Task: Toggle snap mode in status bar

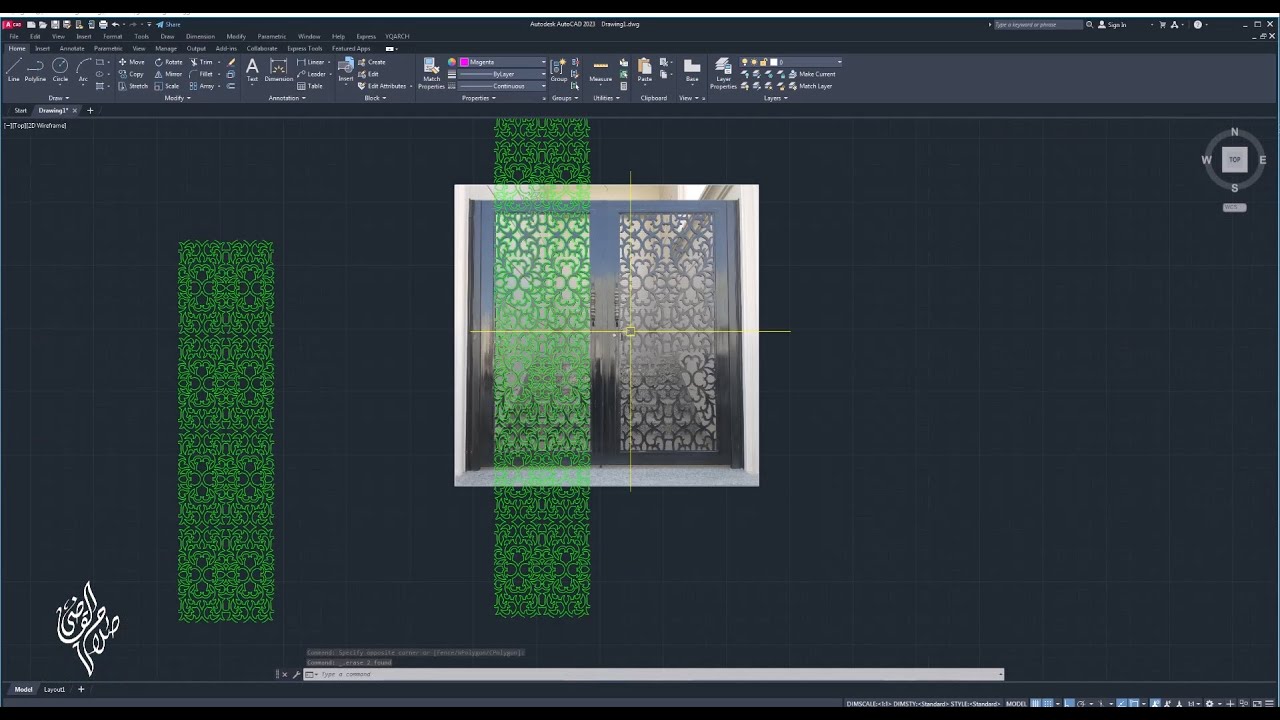Action: click(1048, 703)
